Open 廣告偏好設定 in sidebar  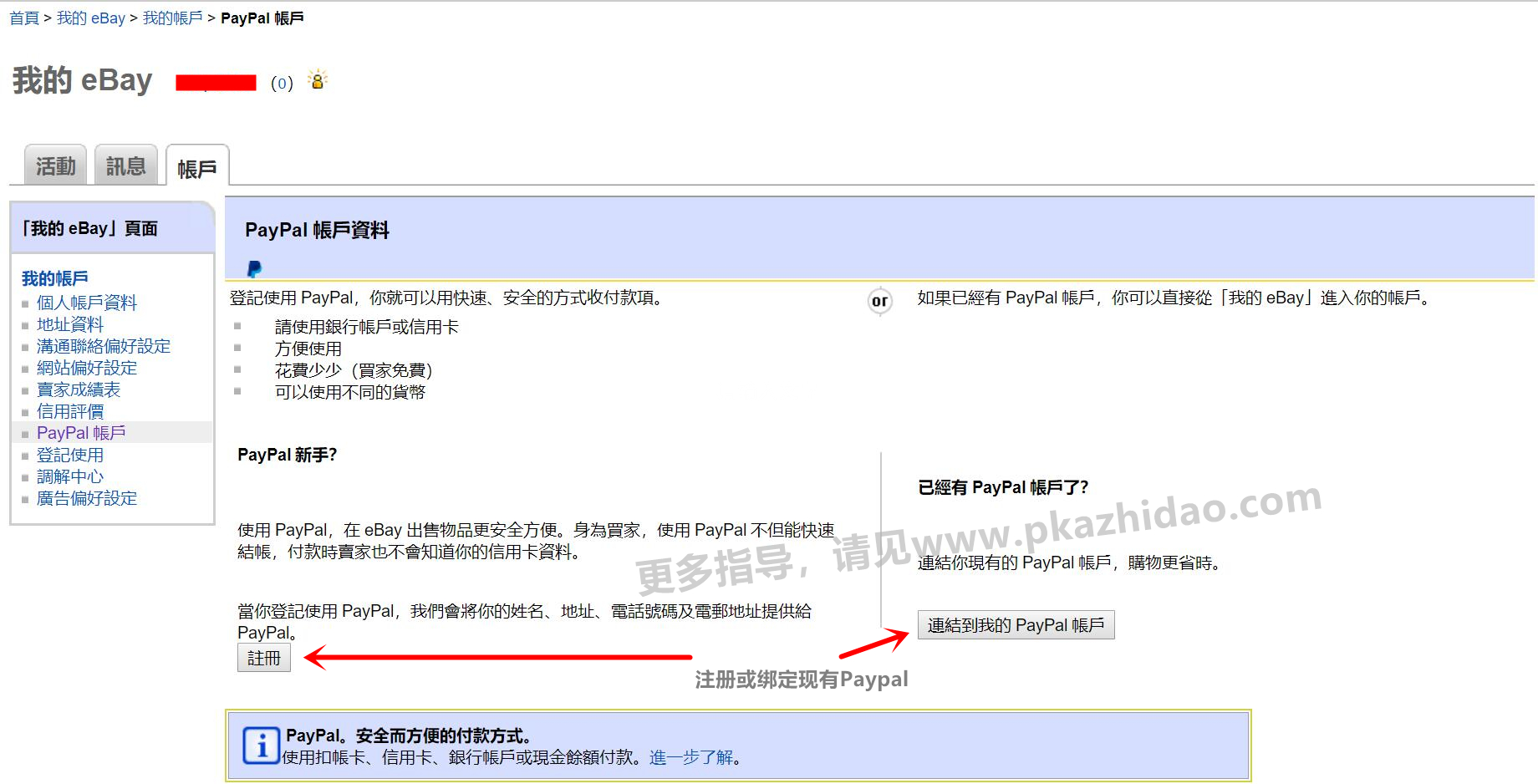point(87,498)
